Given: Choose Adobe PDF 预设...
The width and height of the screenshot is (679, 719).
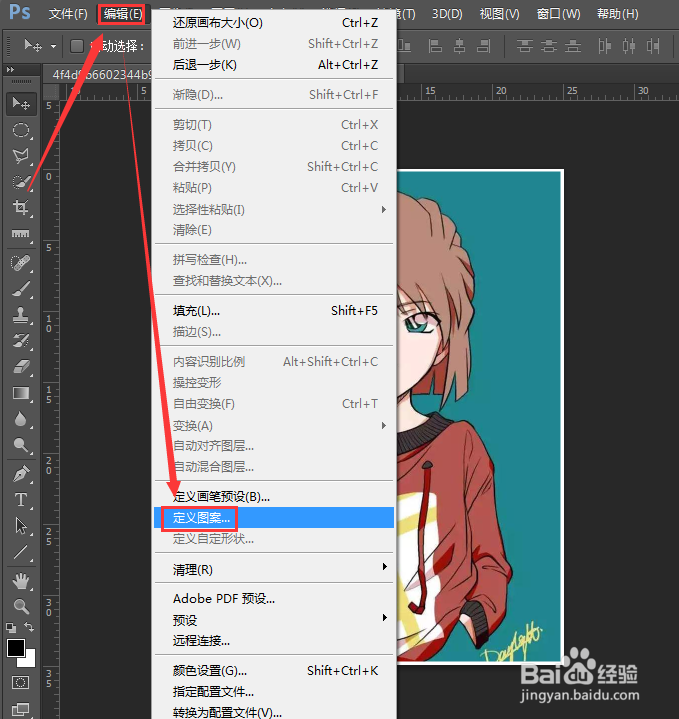Looking at the screenshot, I should click(x=274, y=598).
